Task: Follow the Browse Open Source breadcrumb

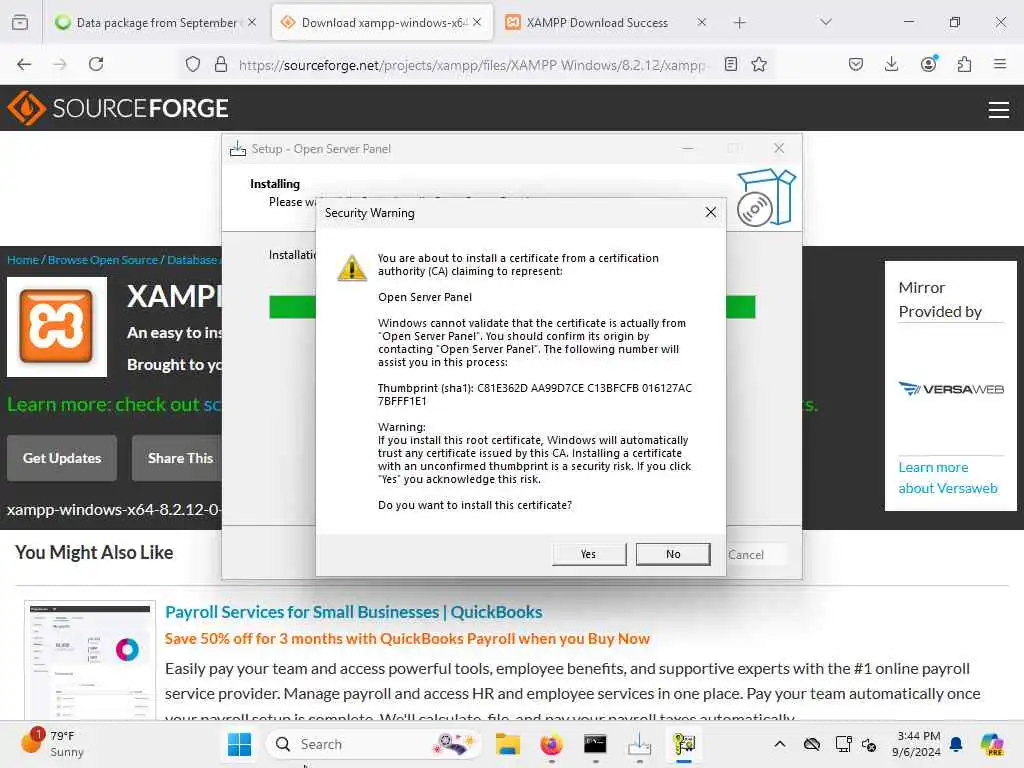Action: [103, 260]
